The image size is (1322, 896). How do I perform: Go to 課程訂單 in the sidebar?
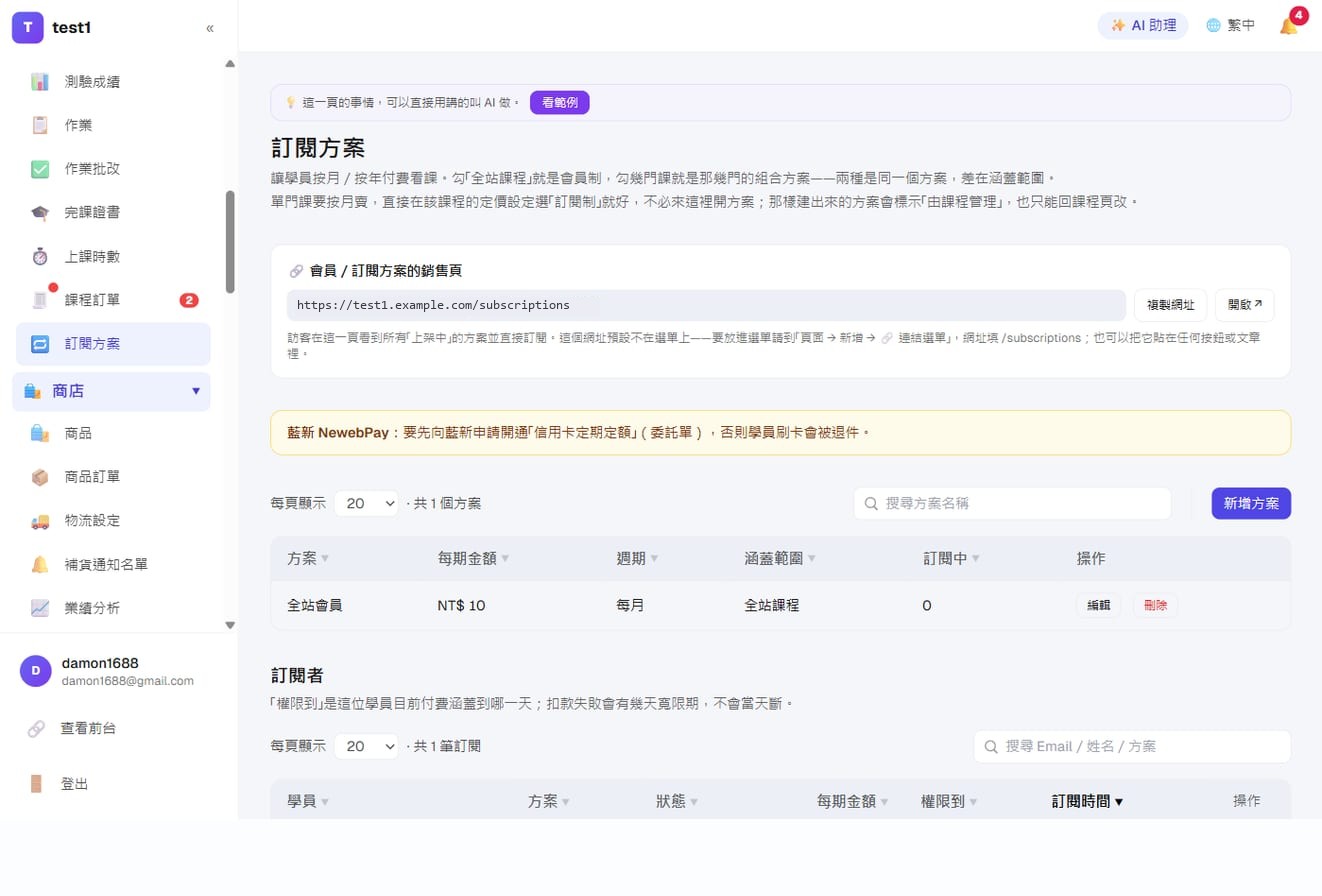(111, 300)
